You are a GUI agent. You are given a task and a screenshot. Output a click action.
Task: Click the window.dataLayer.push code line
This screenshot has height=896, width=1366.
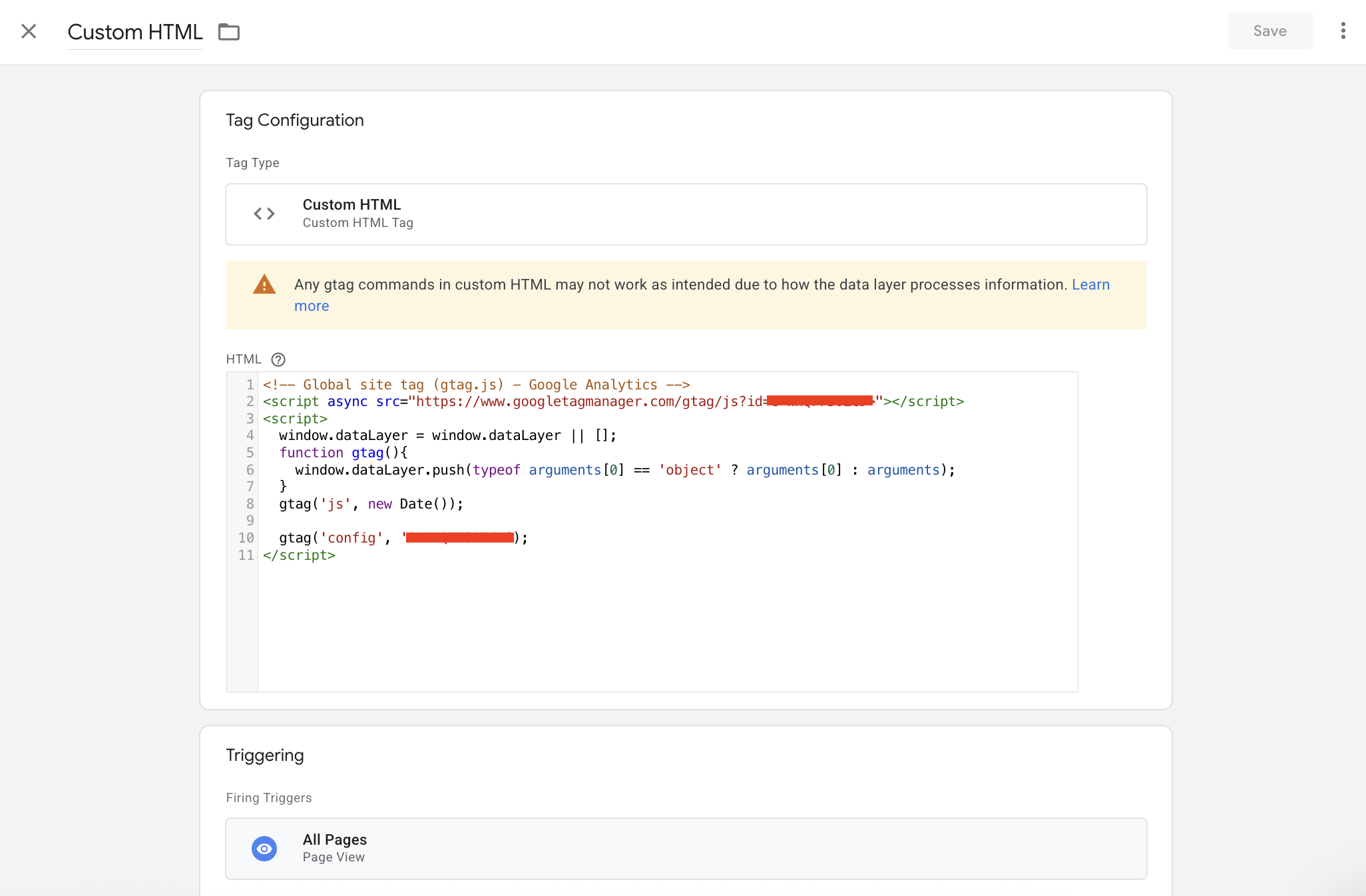click(x=625, y=470)
